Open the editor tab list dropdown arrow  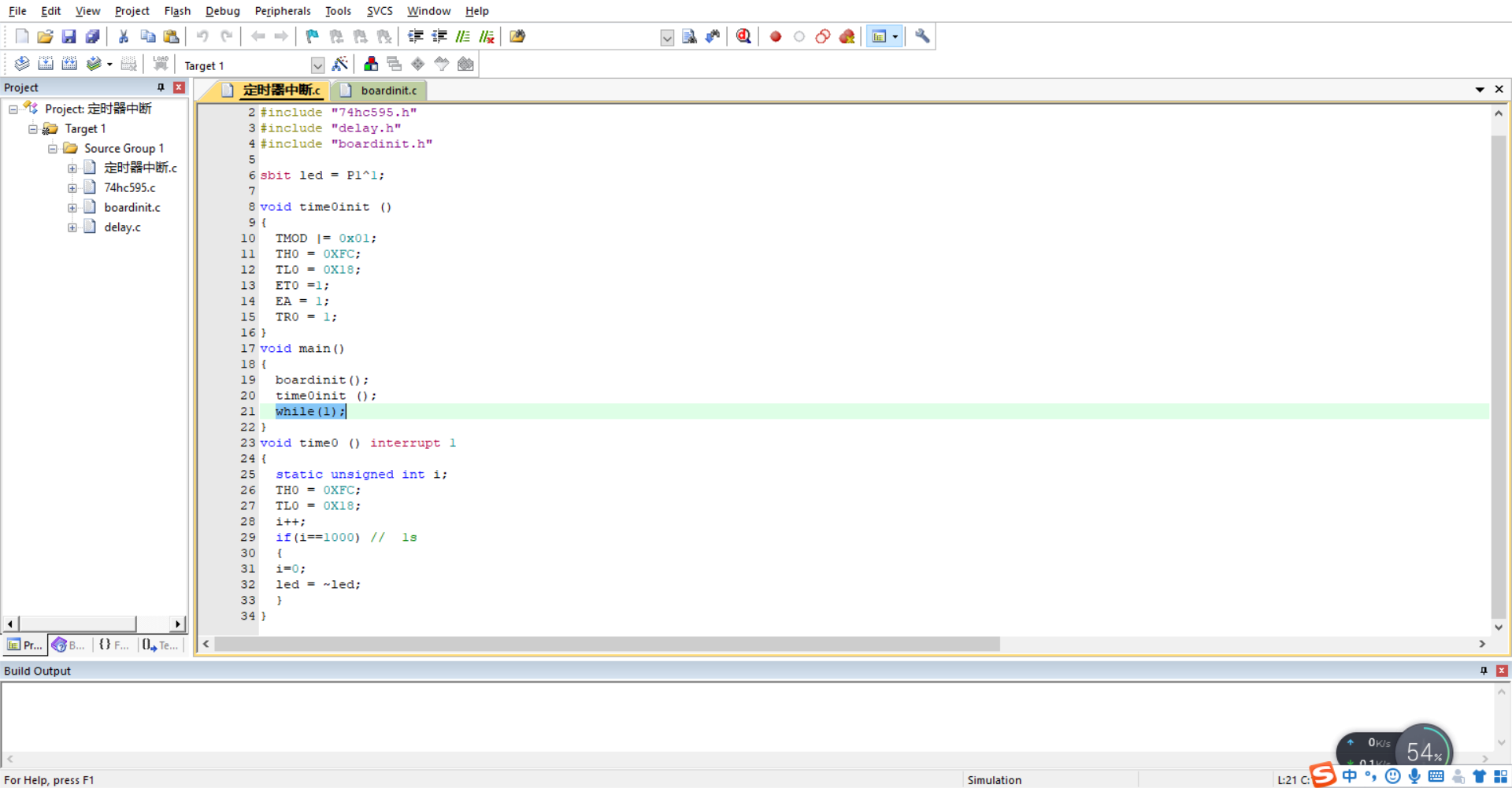pos(1480,90)
